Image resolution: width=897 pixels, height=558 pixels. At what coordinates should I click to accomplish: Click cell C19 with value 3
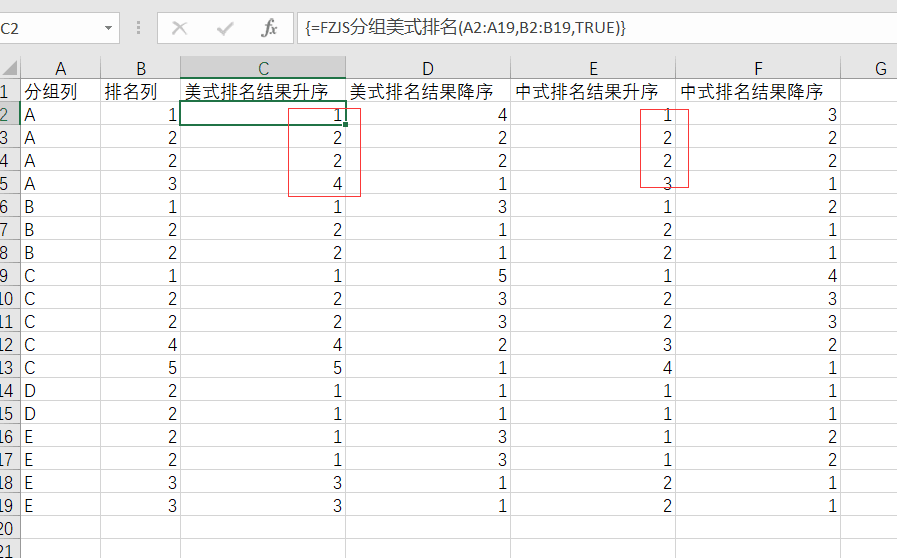pos(263,505)
